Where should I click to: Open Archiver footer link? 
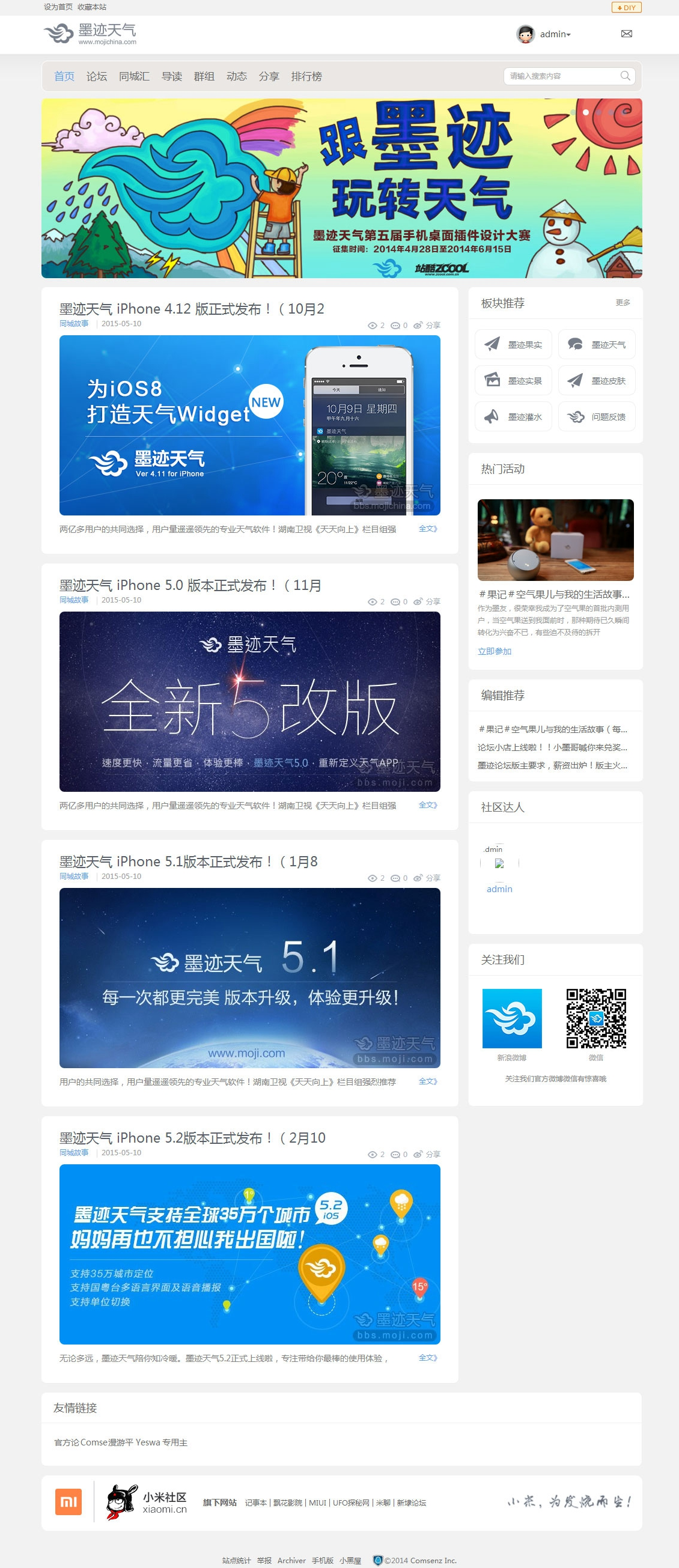click(291, 1560)
